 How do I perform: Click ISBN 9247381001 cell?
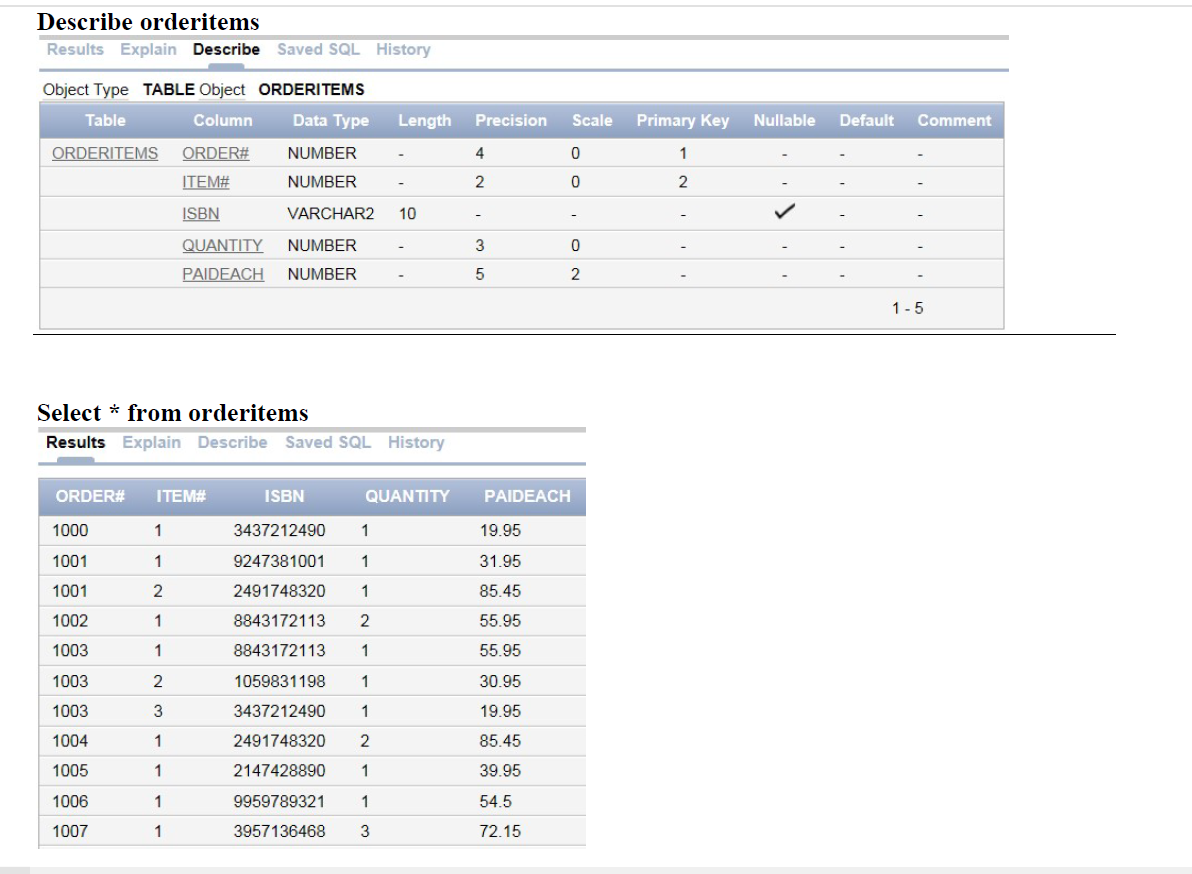279,562
